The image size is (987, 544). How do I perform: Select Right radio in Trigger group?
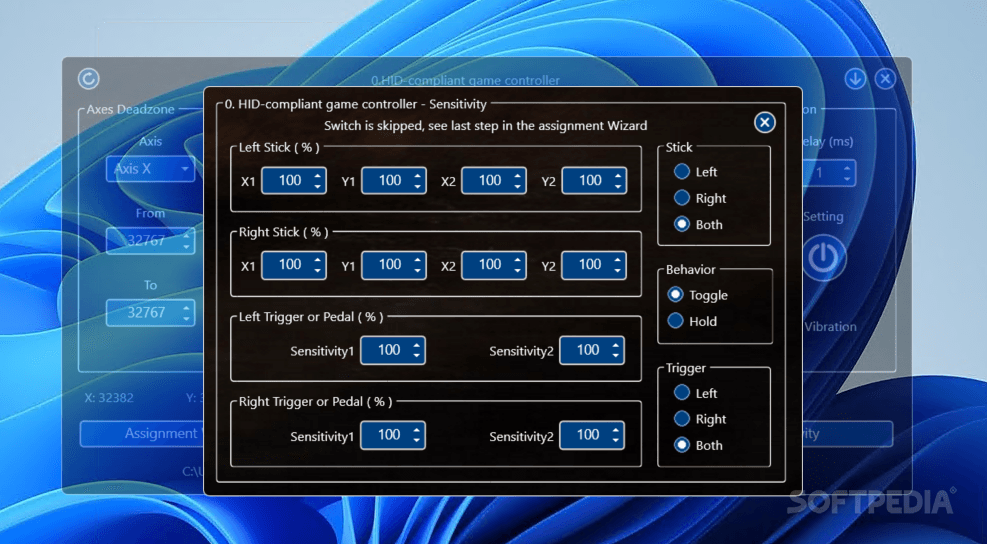[x=682, y=419]
